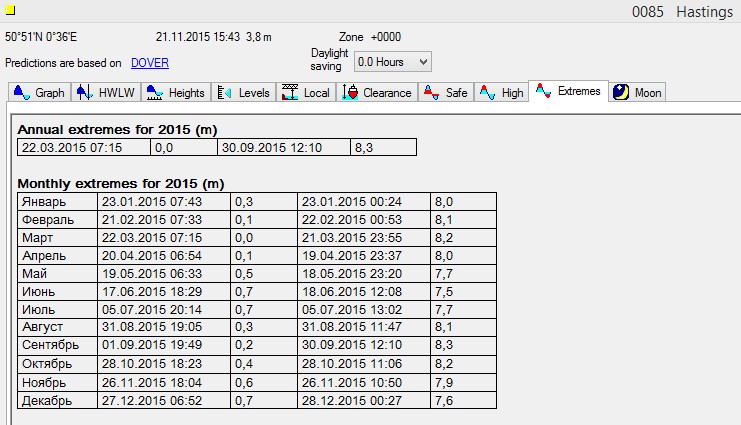Select the Август month cell

[x=57, y=327]
